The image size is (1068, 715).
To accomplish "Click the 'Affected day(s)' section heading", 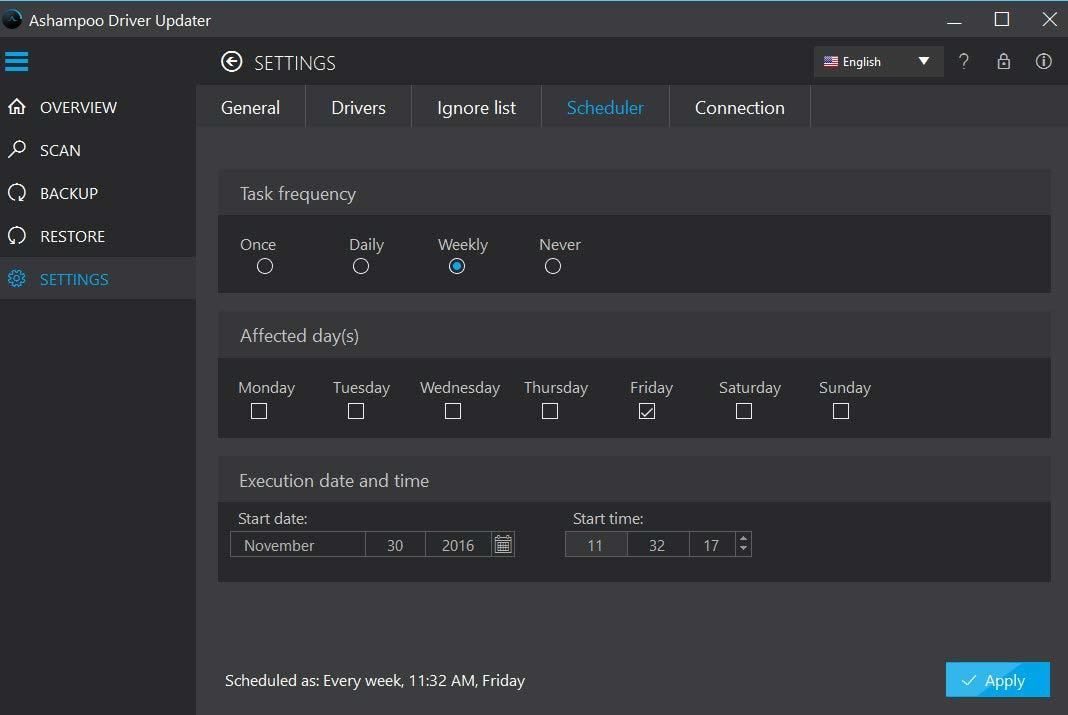I will pyautogui.click(x=299, y=336).
